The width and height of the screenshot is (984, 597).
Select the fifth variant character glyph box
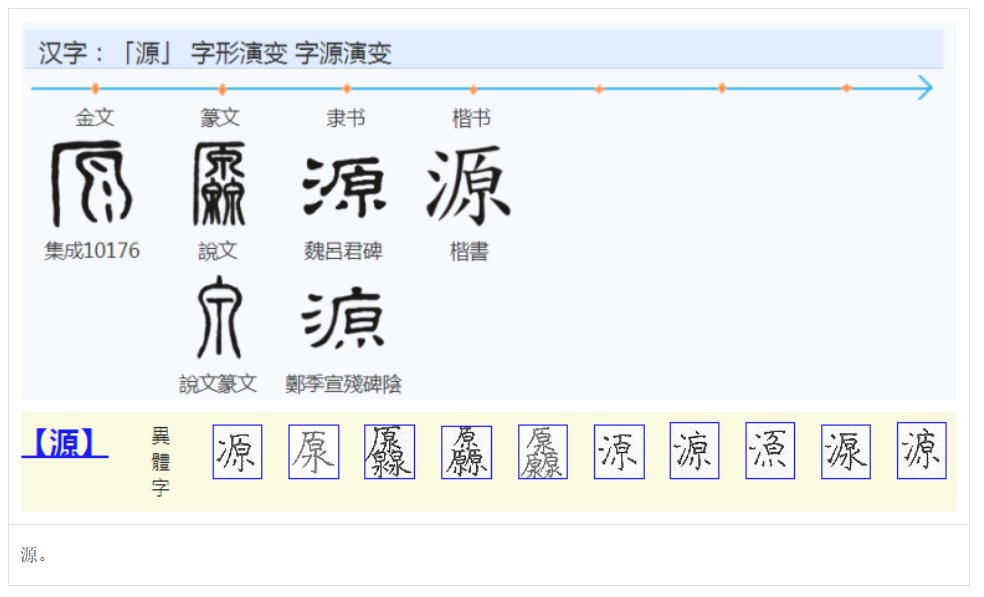click(x=543, y=452)
